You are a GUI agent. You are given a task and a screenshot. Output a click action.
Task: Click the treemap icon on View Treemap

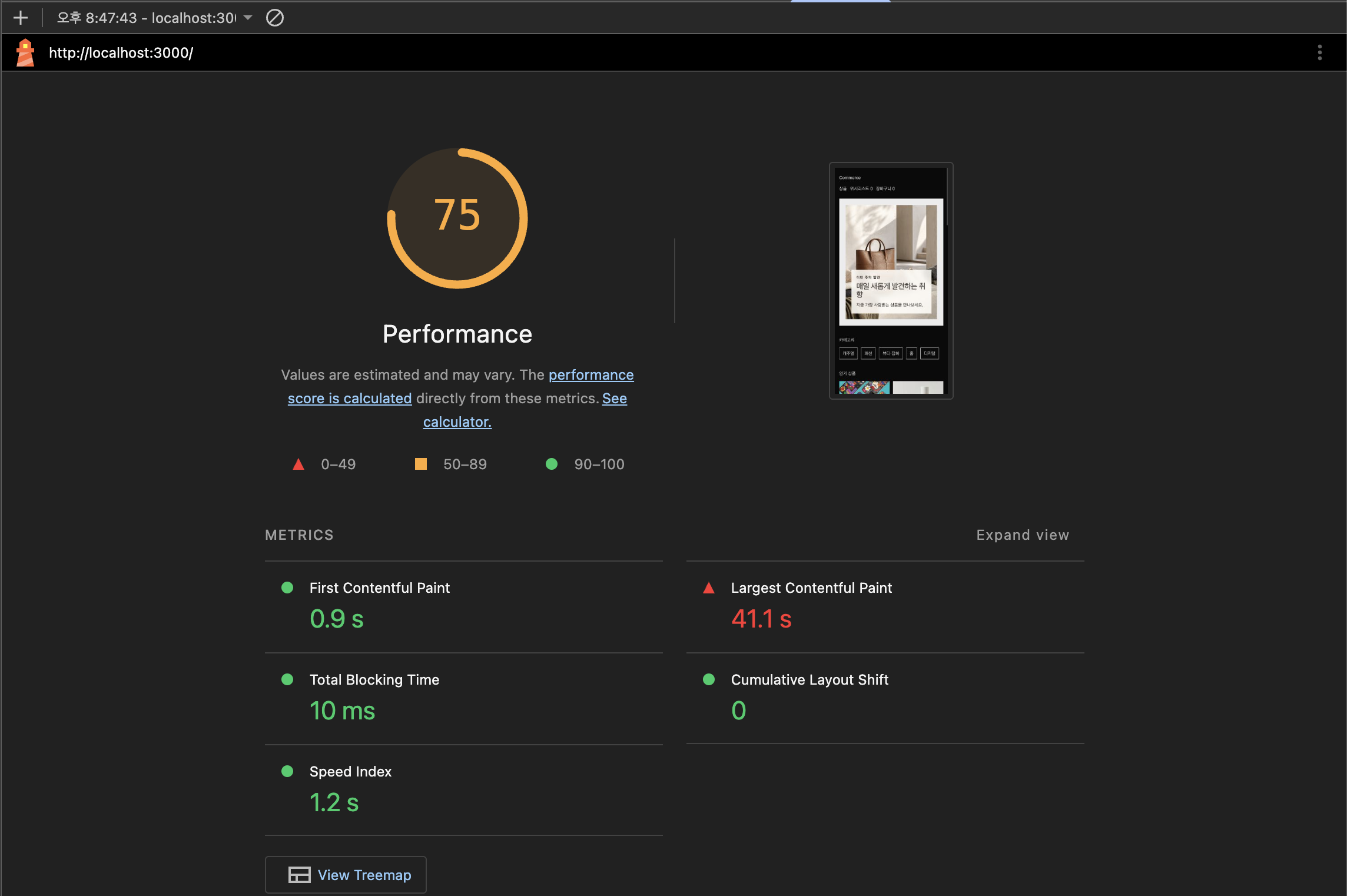[x=299, y=875]
